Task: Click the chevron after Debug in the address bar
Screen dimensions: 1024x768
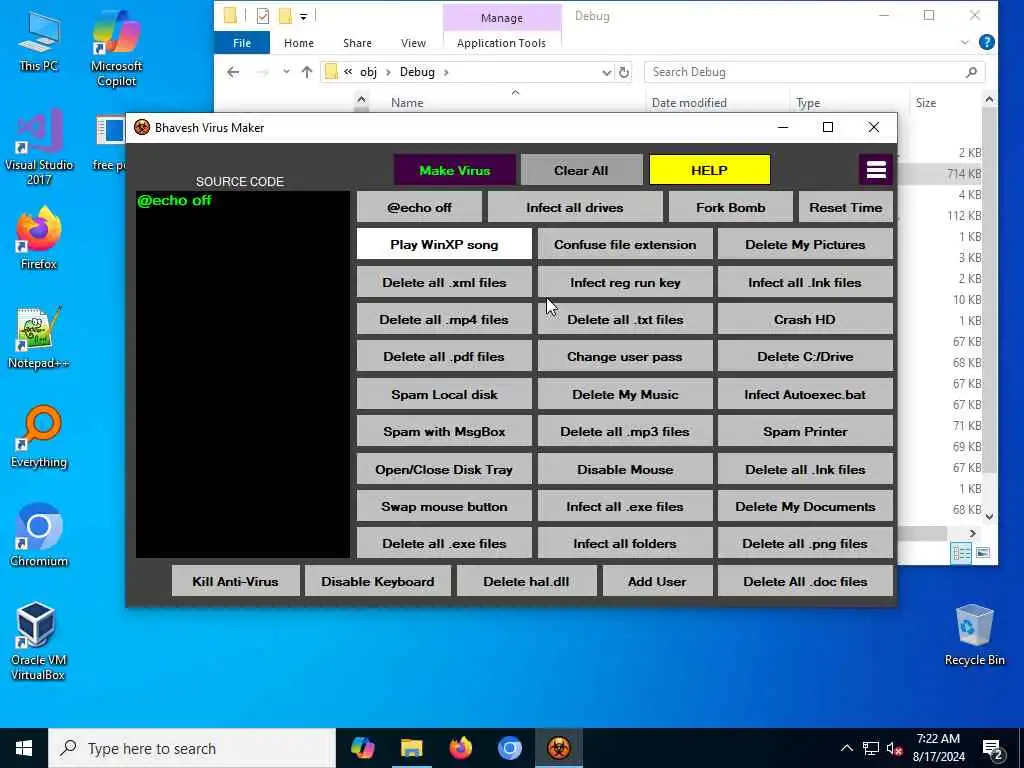Action: pos(447,72)
